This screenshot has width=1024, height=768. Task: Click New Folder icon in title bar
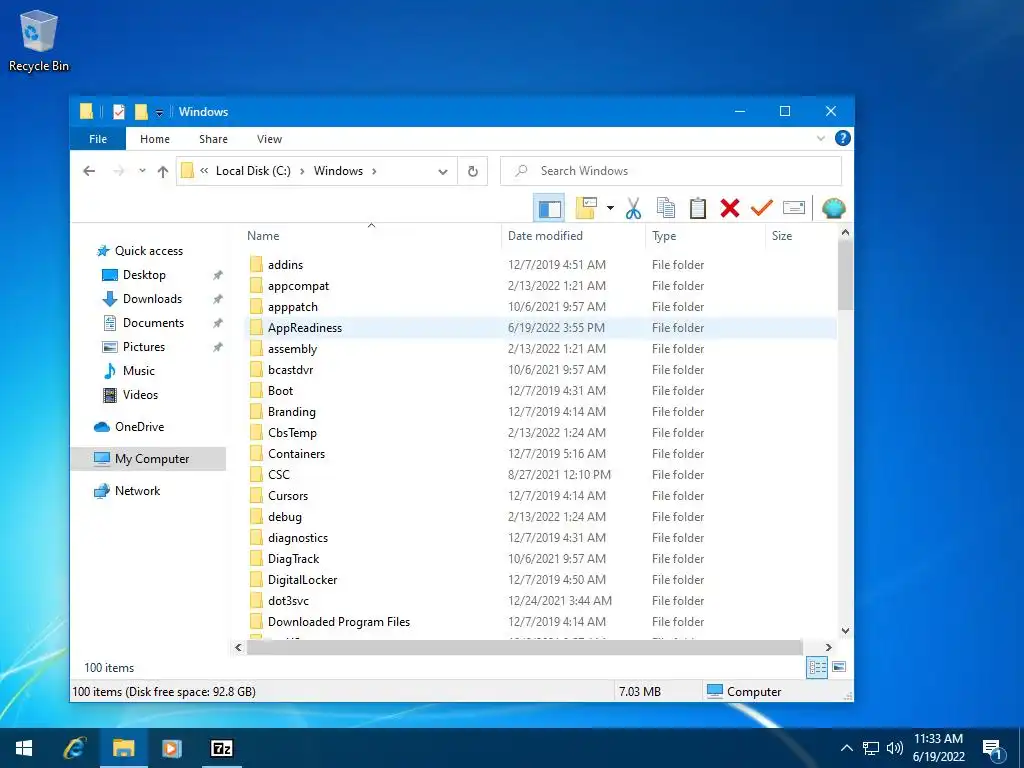[x=141, y=112]
